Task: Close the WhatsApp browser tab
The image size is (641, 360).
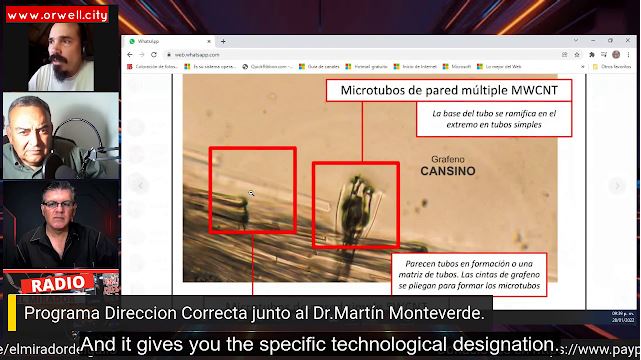Action: click(209, 41)
